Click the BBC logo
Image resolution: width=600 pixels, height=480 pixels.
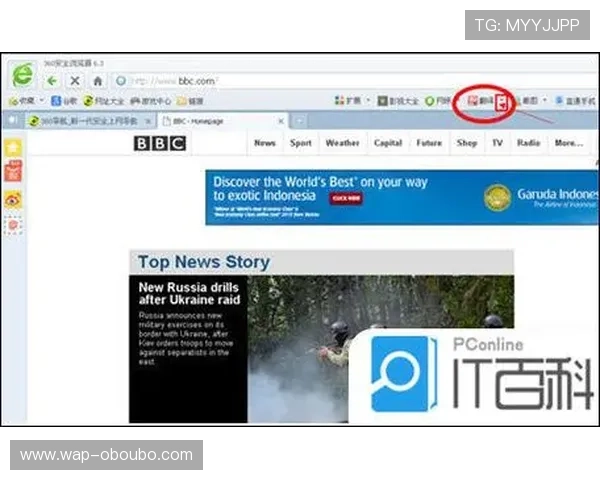coord(160,143)
